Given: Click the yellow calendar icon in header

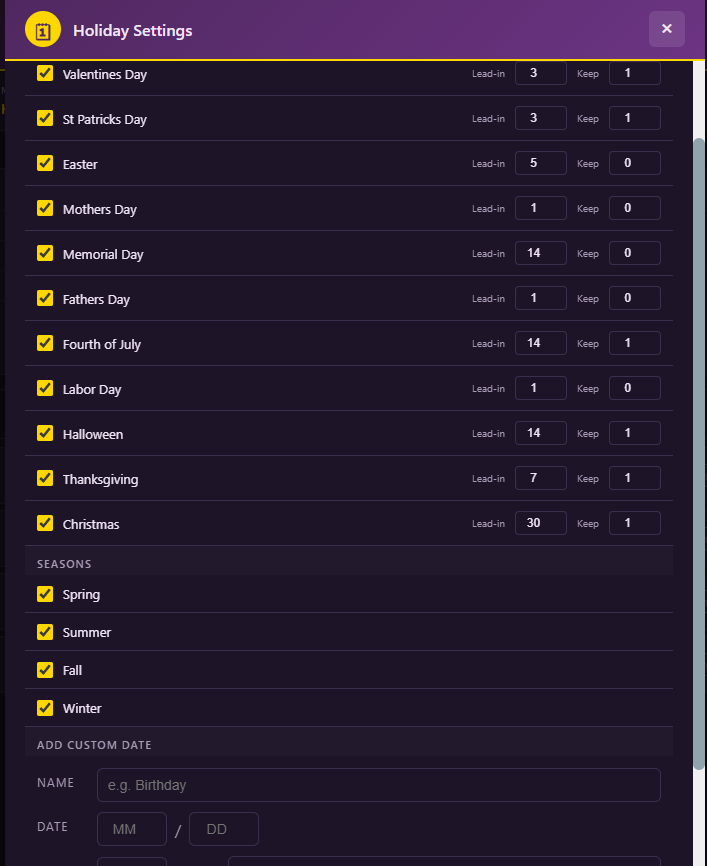Looking at the screenshot, I should tap(43, 29).
